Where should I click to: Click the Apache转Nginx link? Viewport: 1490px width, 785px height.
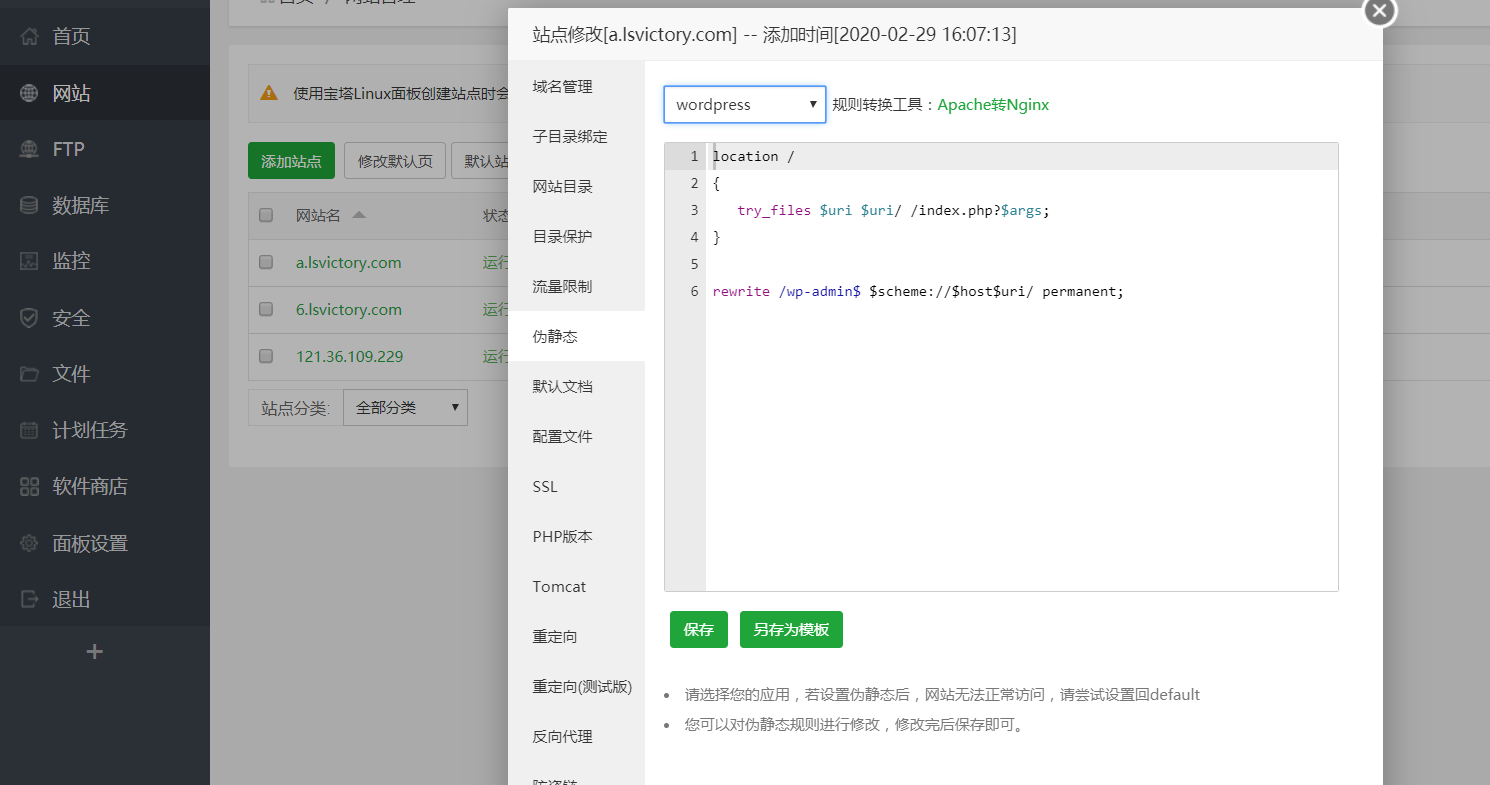[993, 104]
